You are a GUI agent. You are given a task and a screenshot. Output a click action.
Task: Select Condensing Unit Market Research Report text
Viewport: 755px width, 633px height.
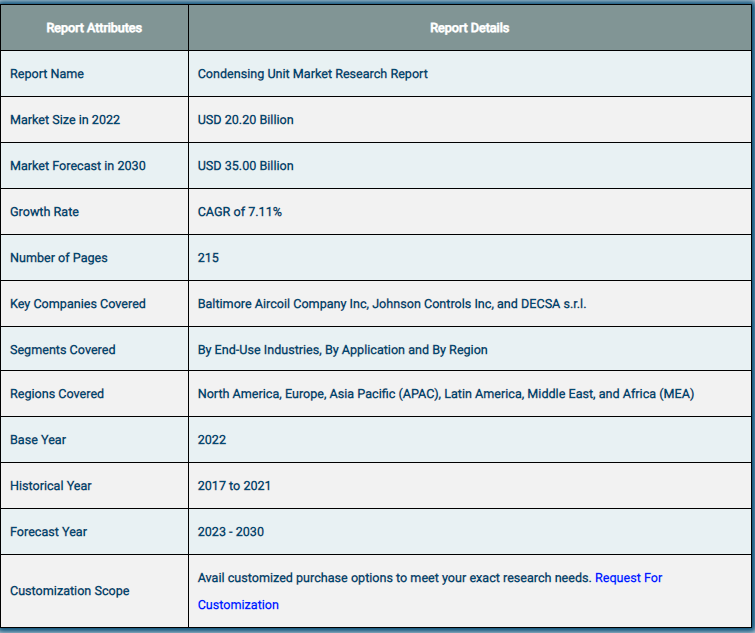312,74
